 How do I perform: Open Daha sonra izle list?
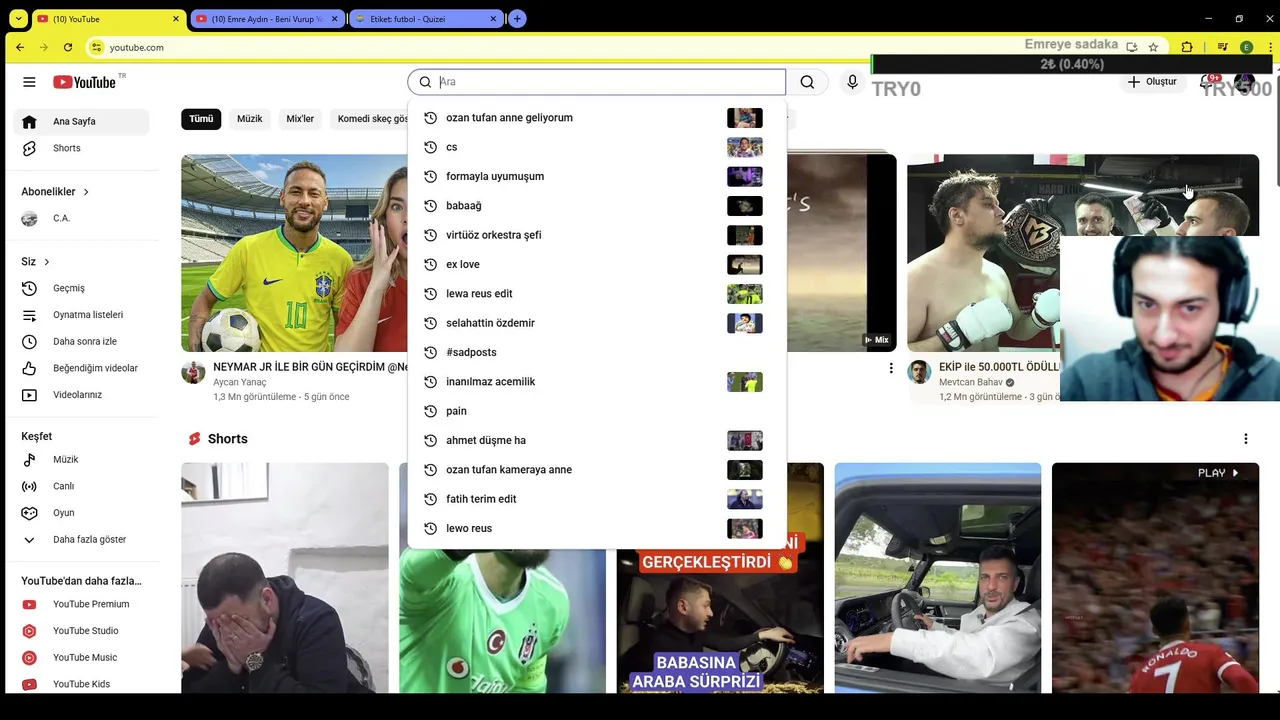tap(81, 342)
